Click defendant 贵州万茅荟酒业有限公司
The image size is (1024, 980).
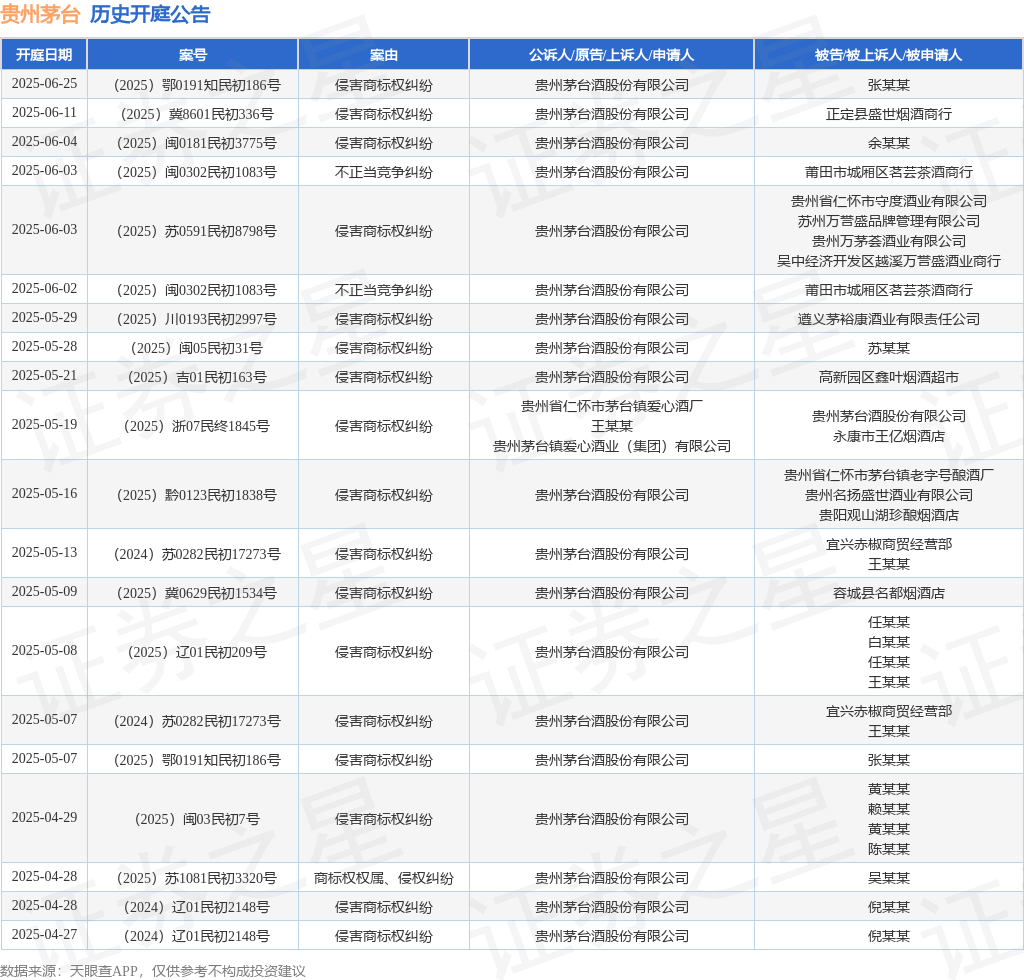point(888,241)
